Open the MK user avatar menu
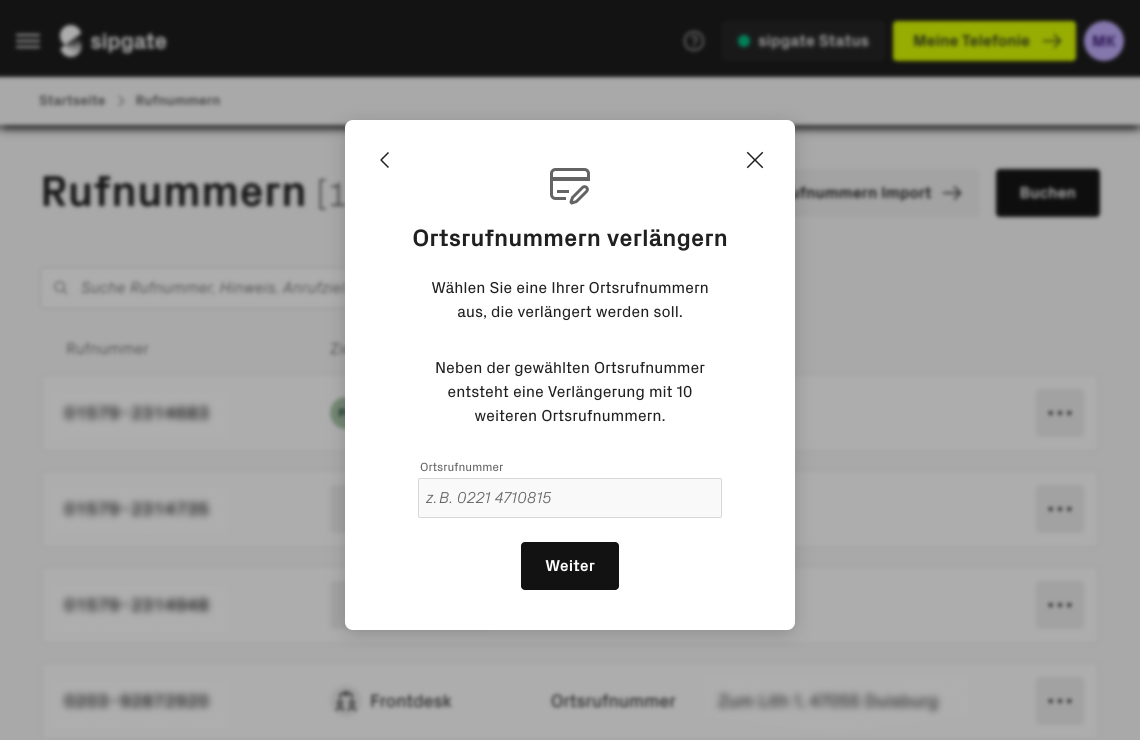 [1104, 41]
